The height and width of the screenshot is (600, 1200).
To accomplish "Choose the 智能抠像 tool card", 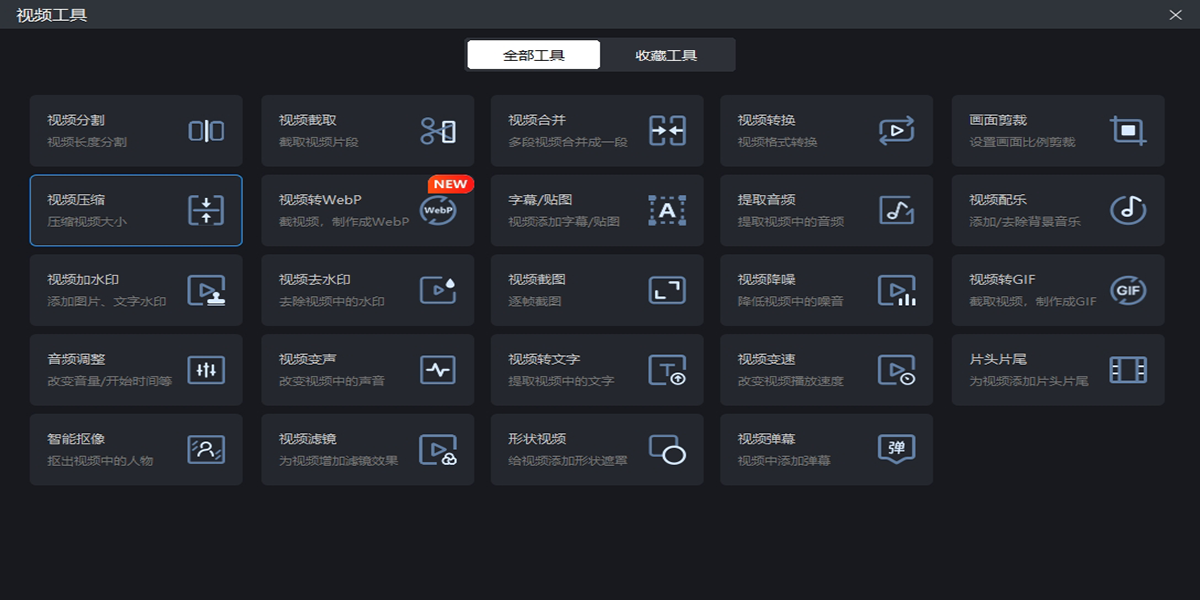I will [x=136, y=449].
